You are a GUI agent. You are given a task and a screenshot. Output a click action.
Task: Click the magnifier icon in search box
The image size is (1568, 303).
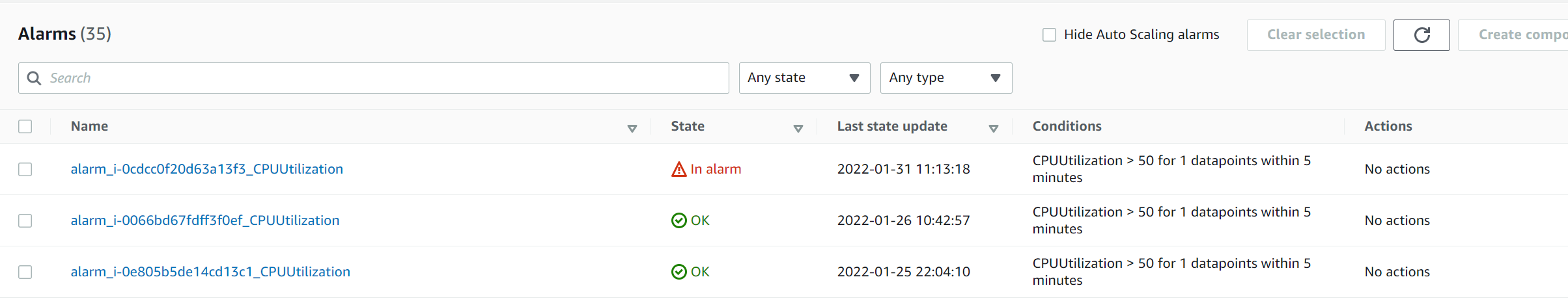click(34, 78)
